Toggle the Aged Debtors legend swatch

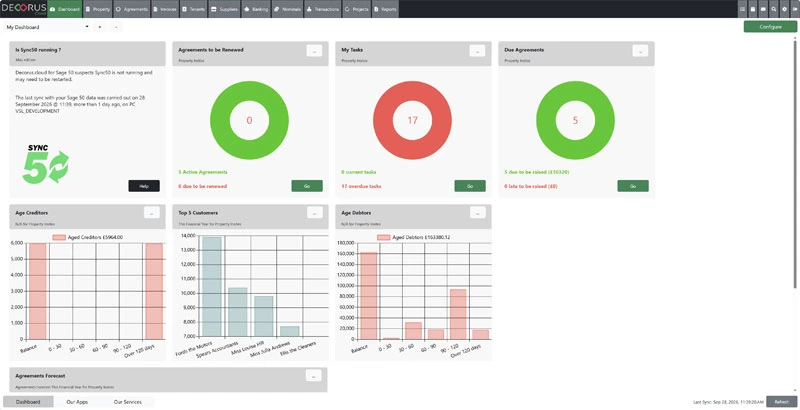(x=384, y=238)
